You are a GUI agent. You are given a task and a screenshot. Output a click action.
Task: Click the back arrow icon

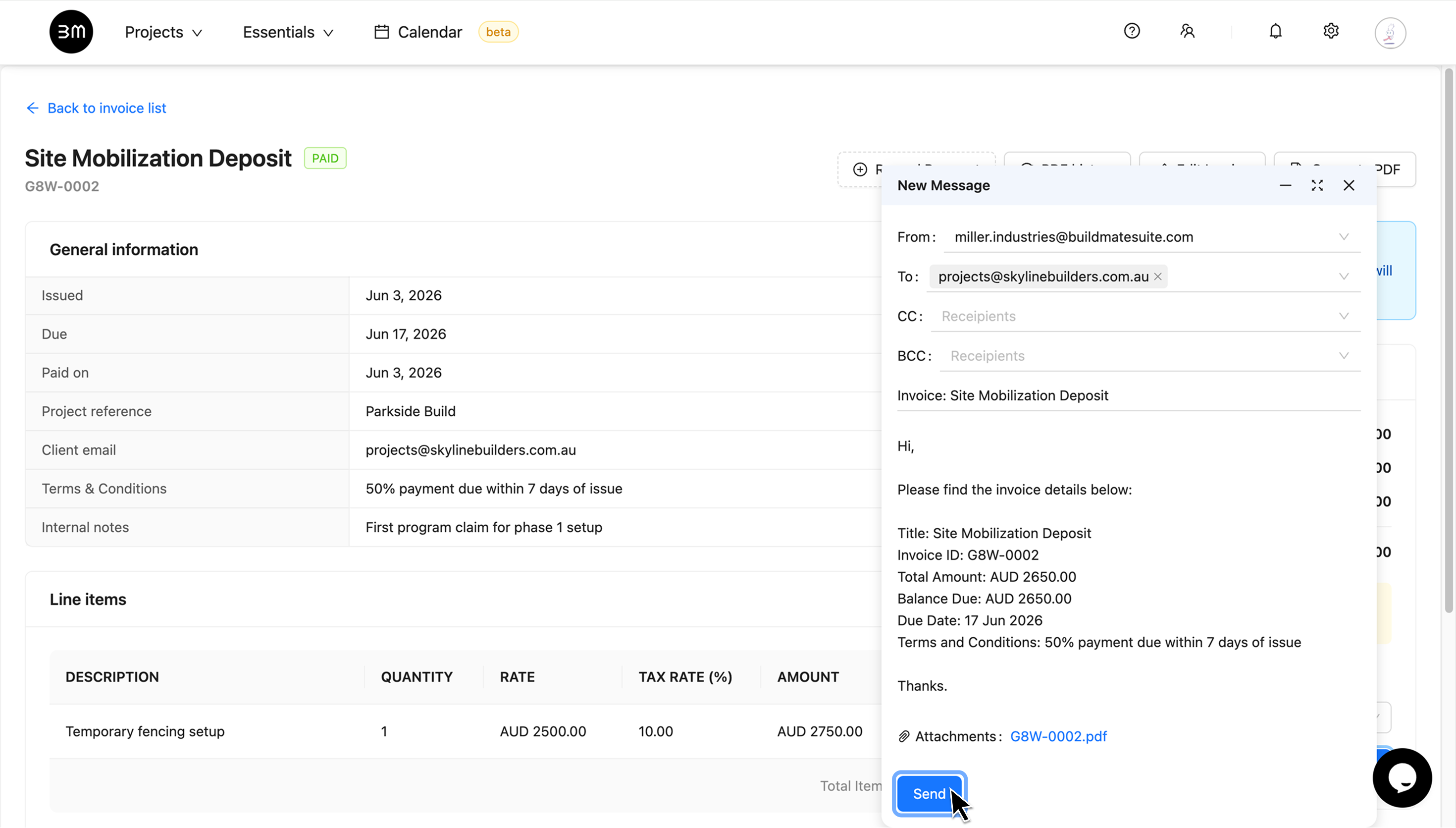tap(32, 108)
